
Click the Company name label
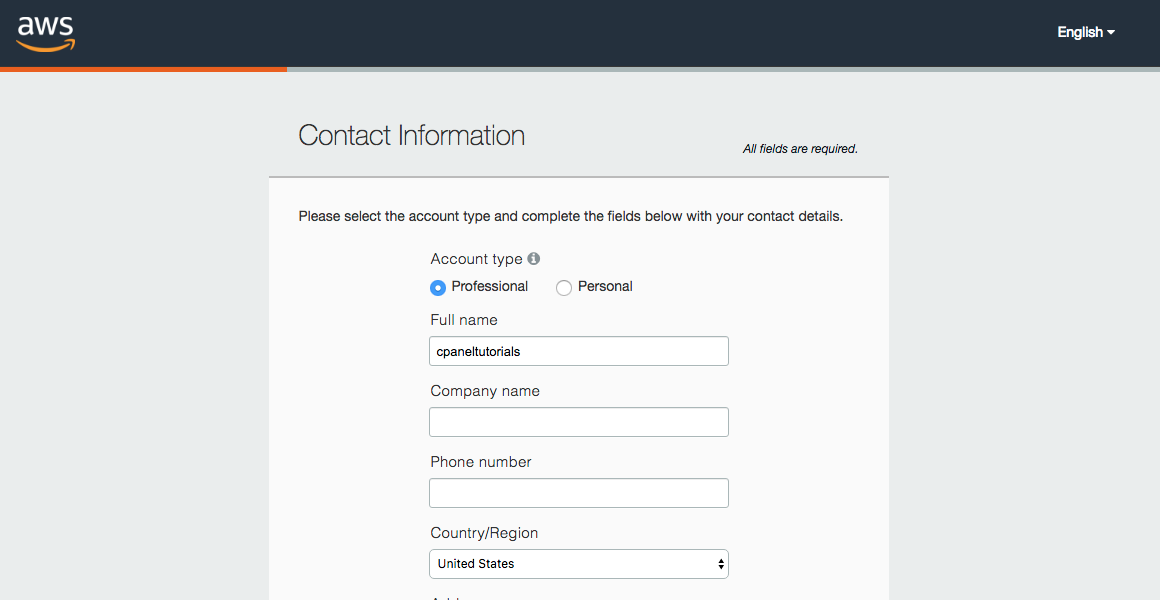click(485, 391)
